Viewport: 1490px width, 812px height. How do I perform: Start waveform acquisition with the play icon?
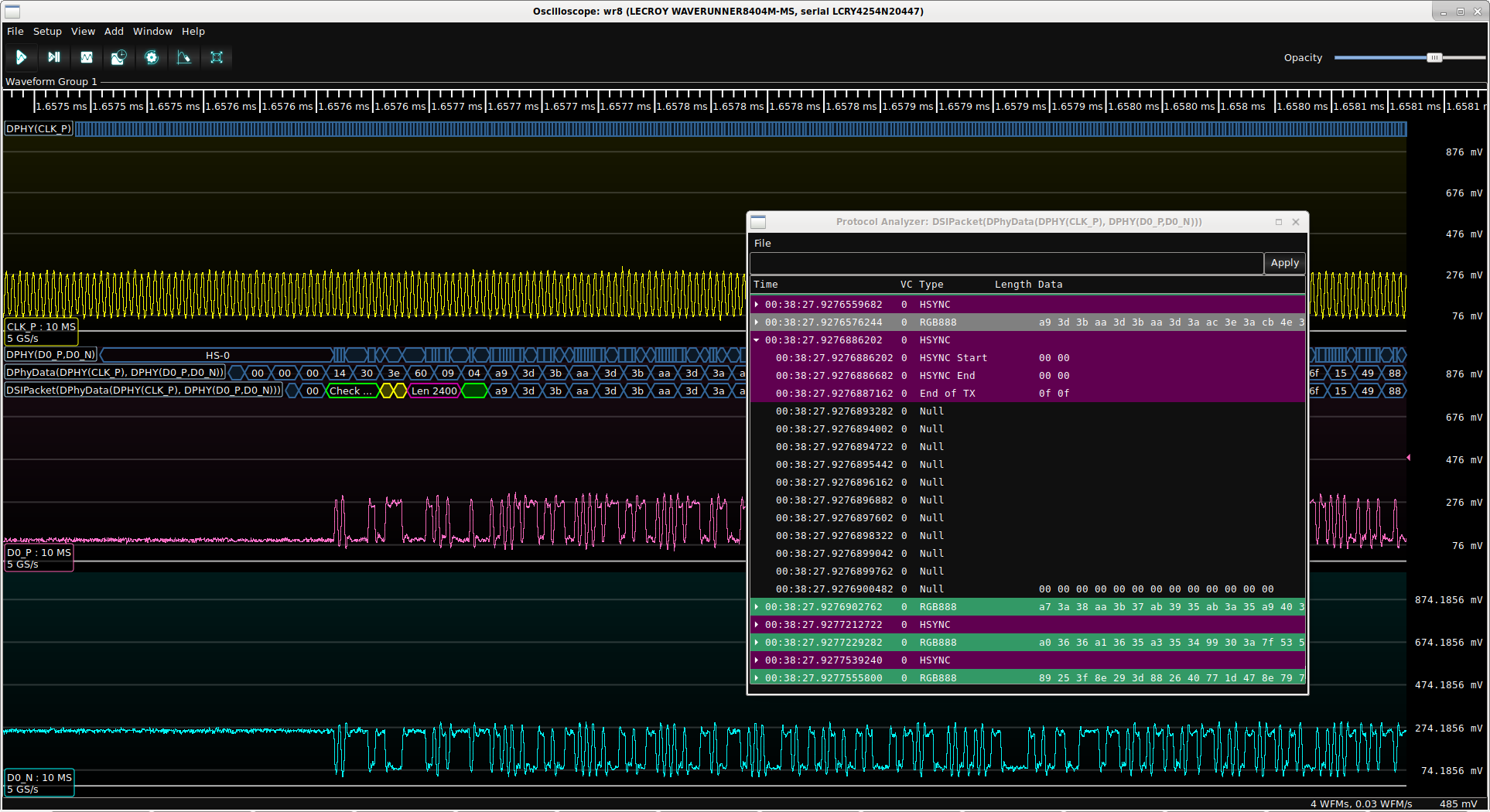click(x=21, y=57)
